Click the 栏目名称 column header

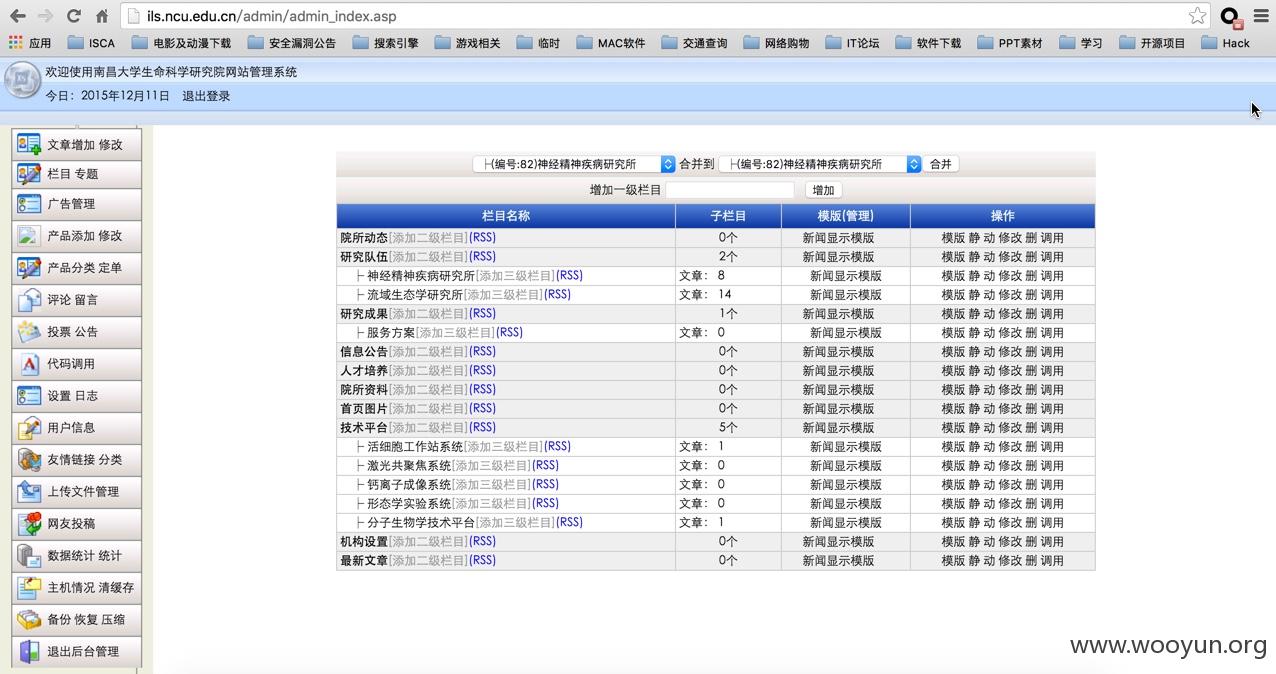coord(506,216)
